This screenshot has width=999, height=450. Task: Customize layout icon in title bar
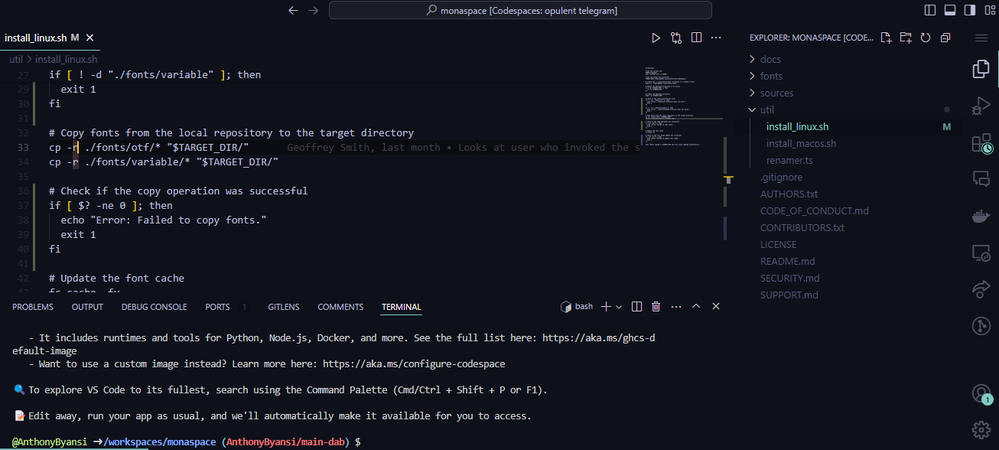[989, 10]
